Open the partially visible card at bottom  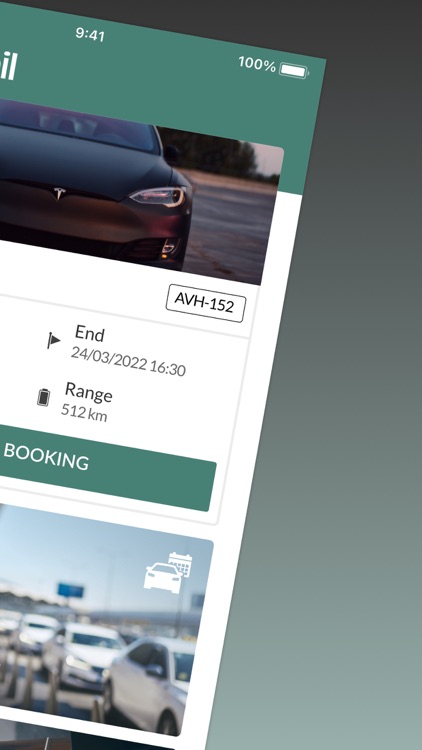pos(96,743)
